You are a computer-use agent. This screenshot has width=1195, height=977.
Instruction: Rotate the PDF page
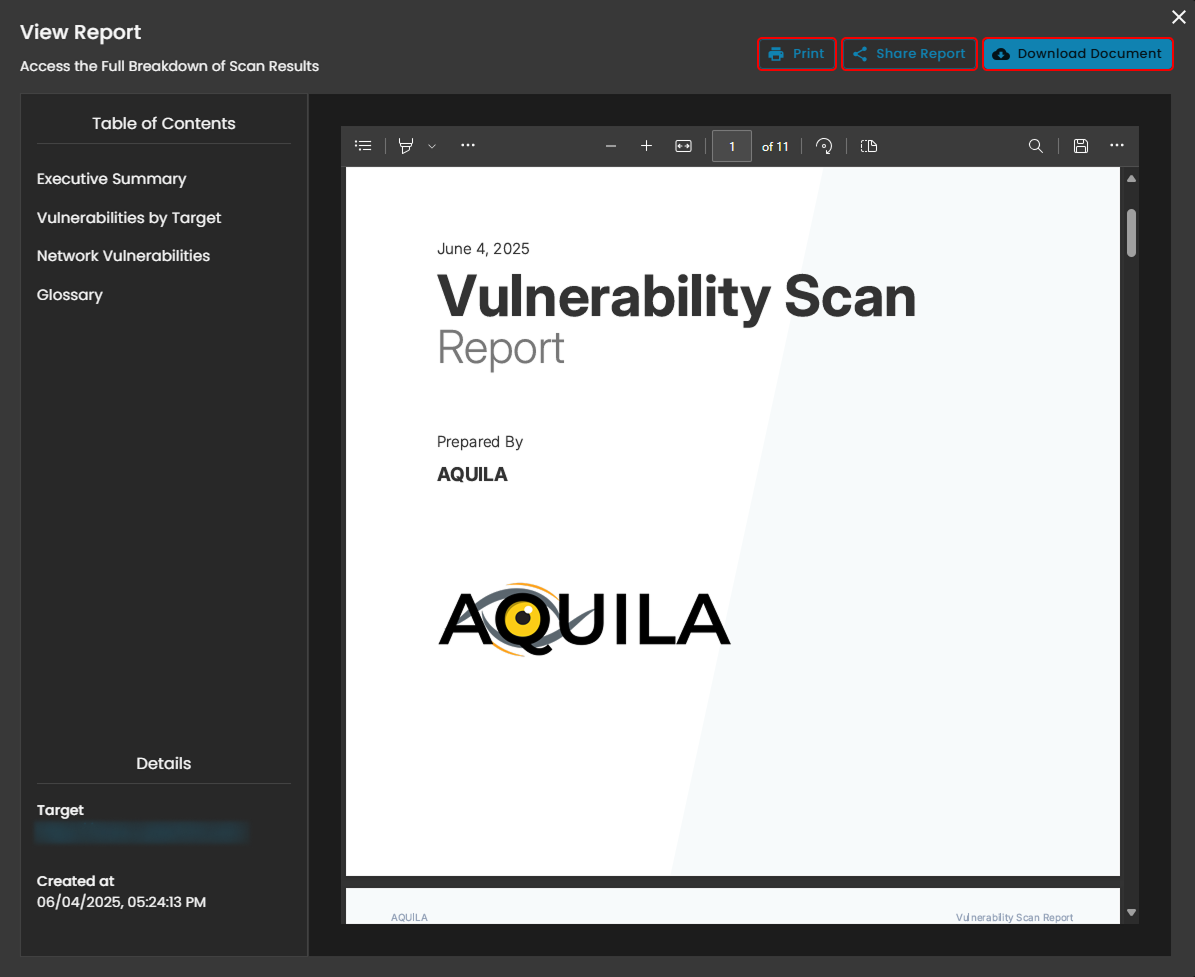coord(824,146)
